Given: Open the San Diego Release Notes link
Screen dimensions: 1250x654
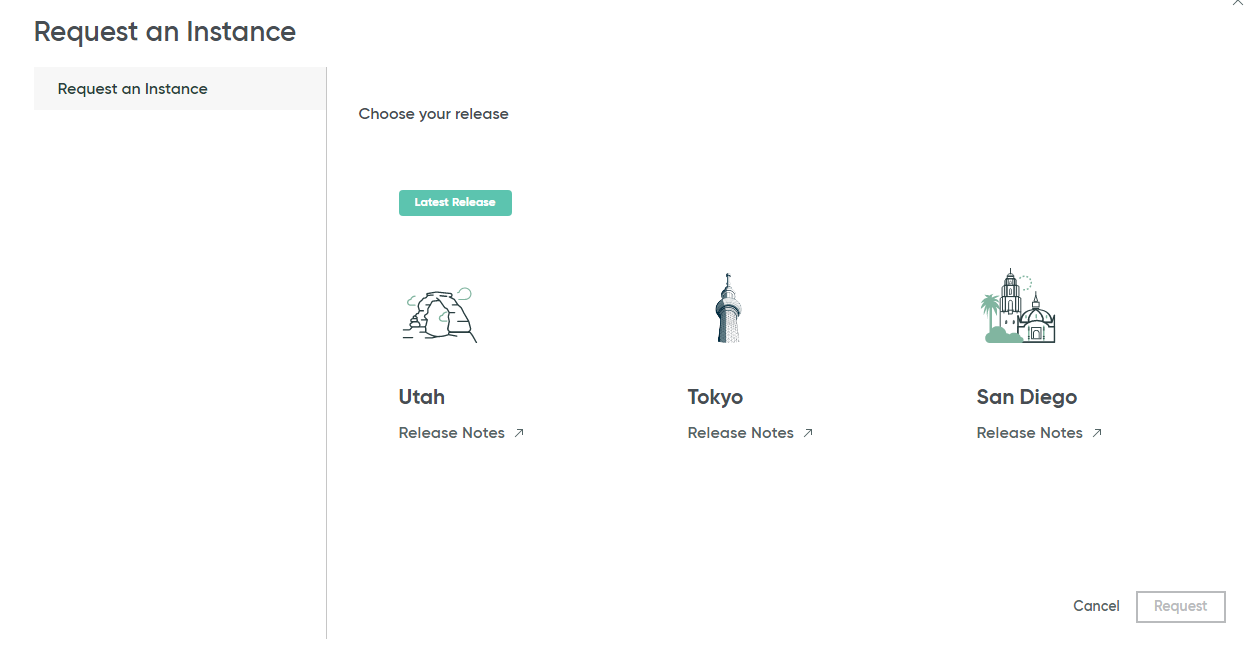Looking at the screenshot, I should pyautogui.click(x=1030, y=433).
